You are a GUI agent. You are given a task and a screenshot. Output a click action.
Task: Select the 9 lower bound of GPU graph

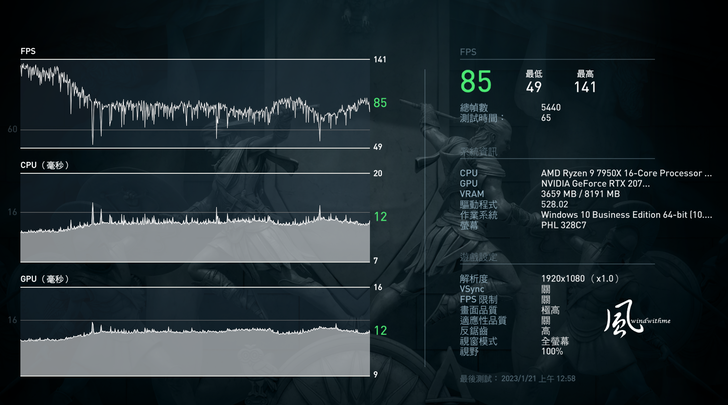[x=376, y=374]
